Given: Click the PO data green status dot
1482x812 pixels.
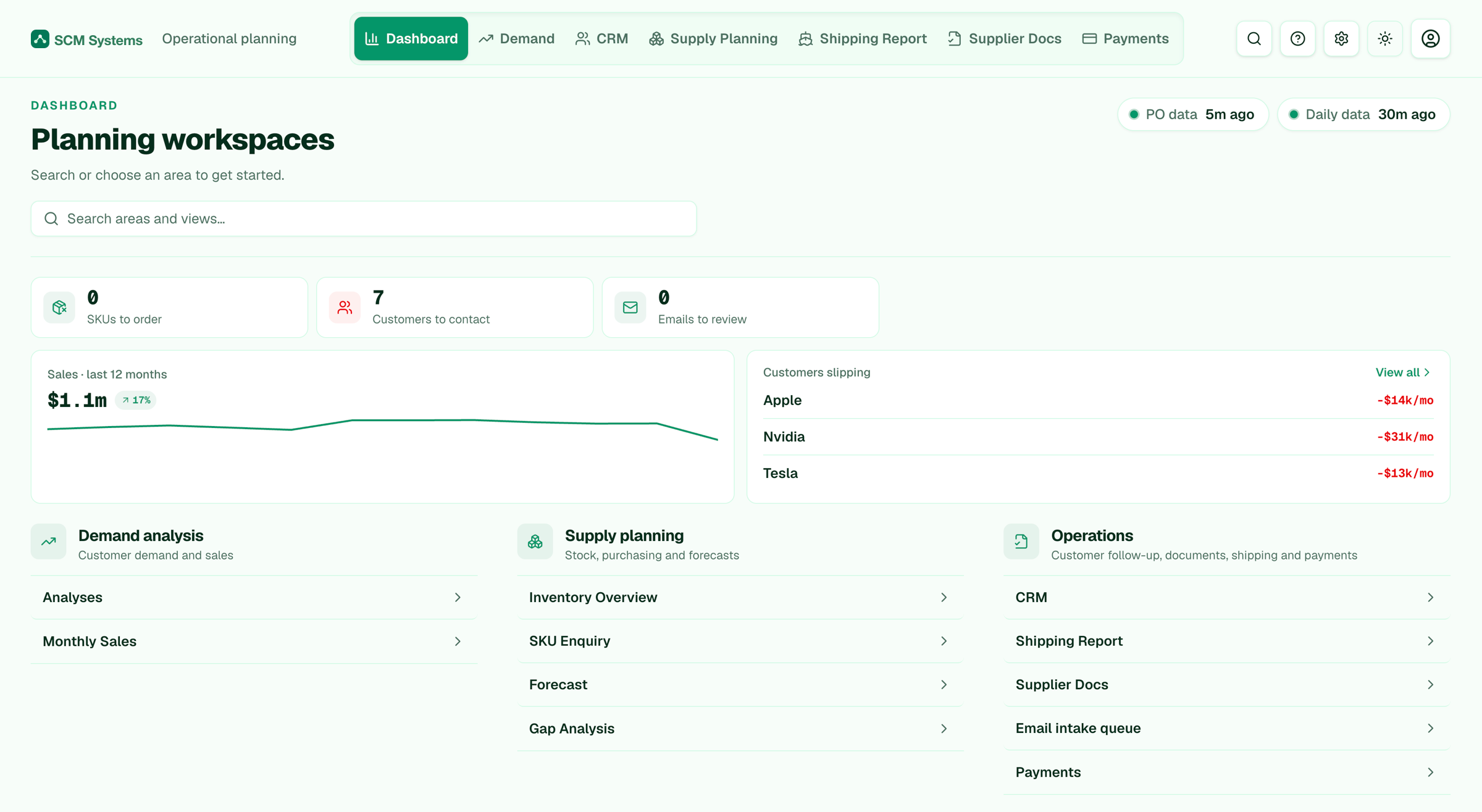Looking at the screenshot, I should point(1134,114).
